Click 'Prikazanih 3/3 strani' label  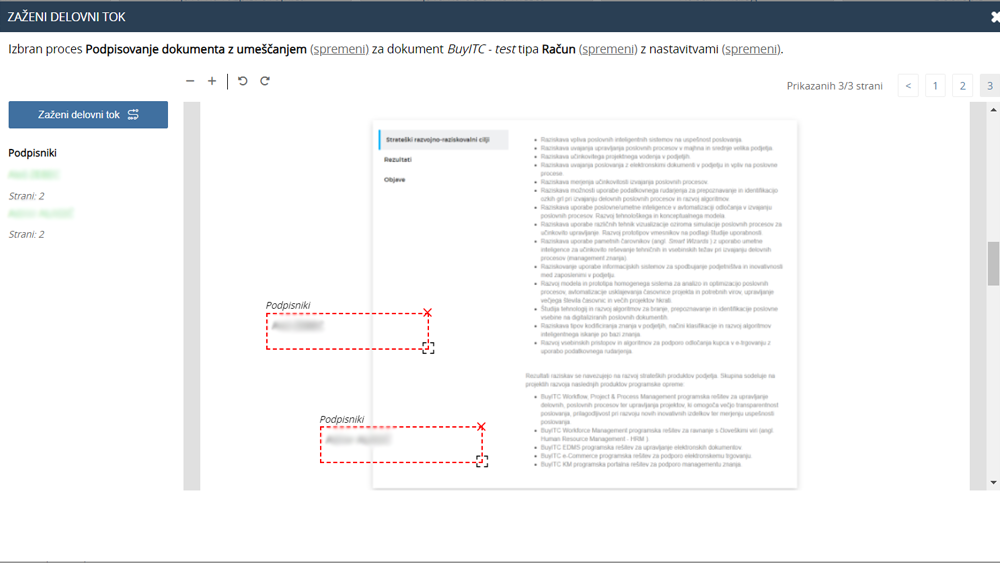tap(834, 86)
